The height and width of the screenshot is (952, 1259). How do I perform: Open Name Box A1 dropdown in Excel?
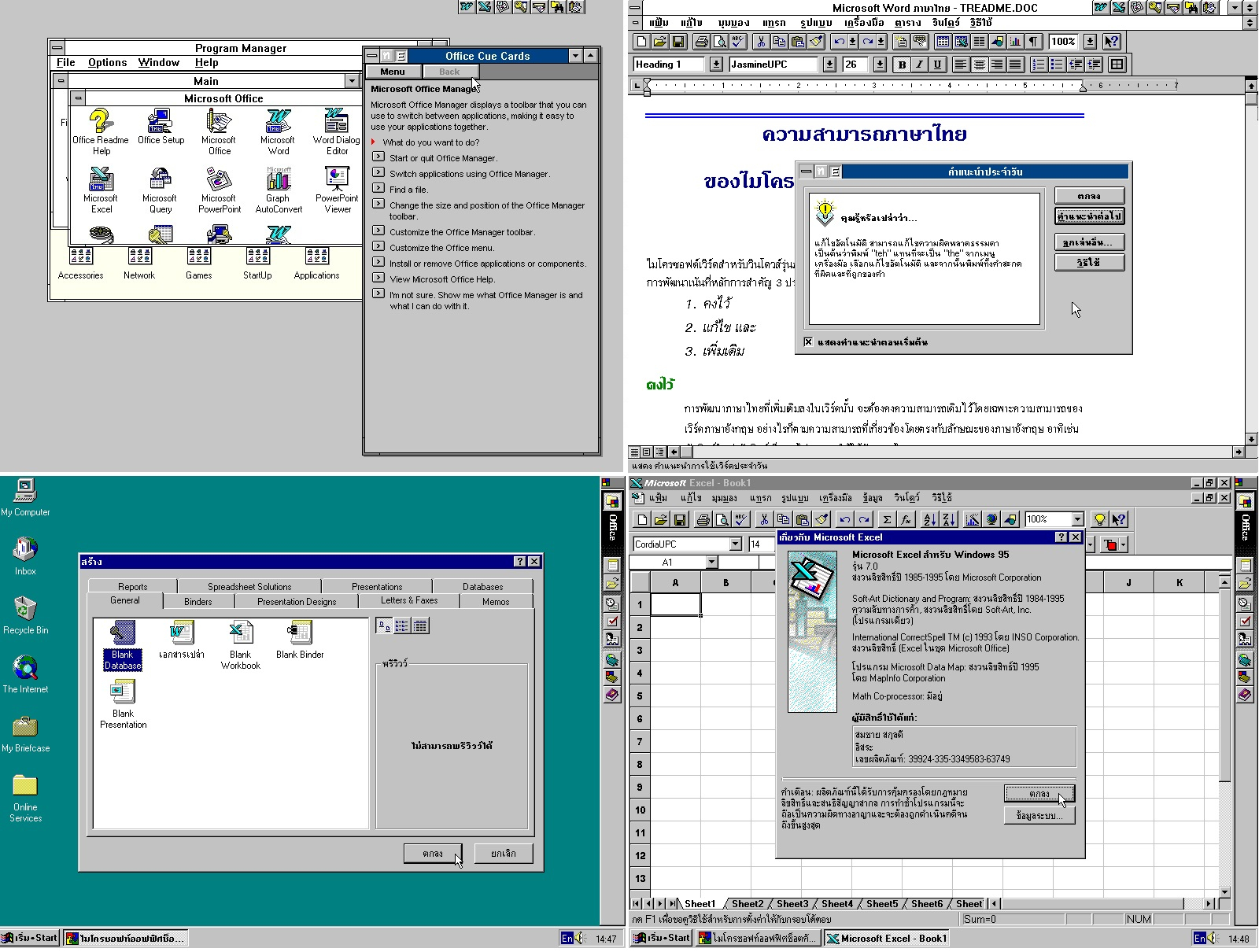point(711,562)
